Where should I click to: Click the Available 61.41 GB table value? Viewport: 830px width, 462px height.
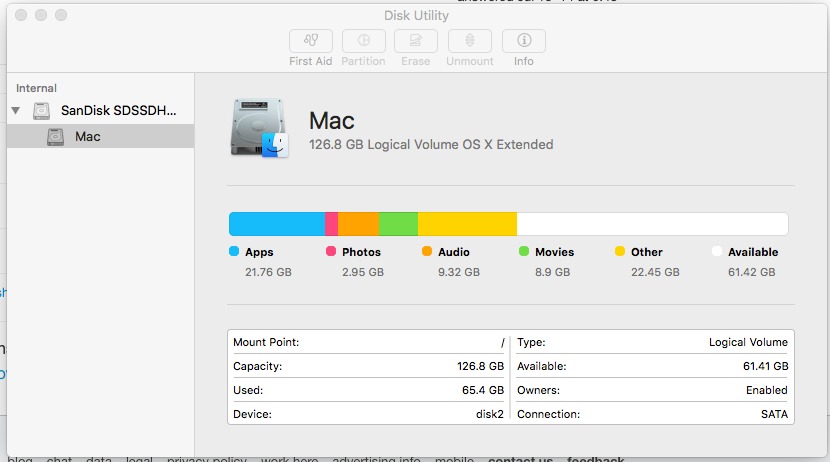[766, 366]
